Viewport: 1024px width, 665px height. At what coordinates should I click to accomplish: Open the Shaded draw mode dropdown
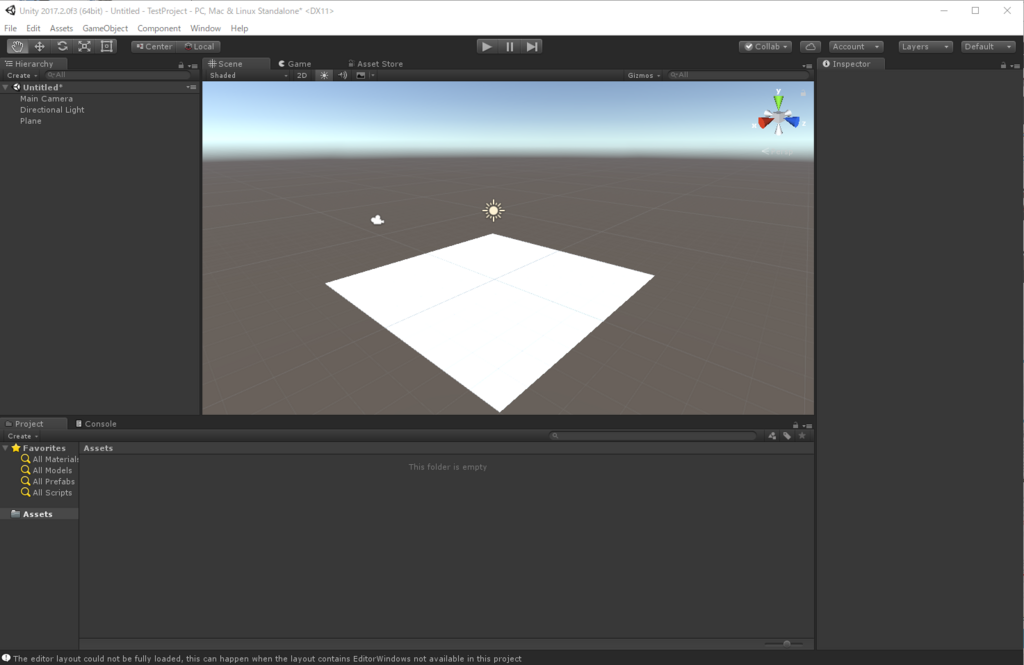(x=248, y=75)
